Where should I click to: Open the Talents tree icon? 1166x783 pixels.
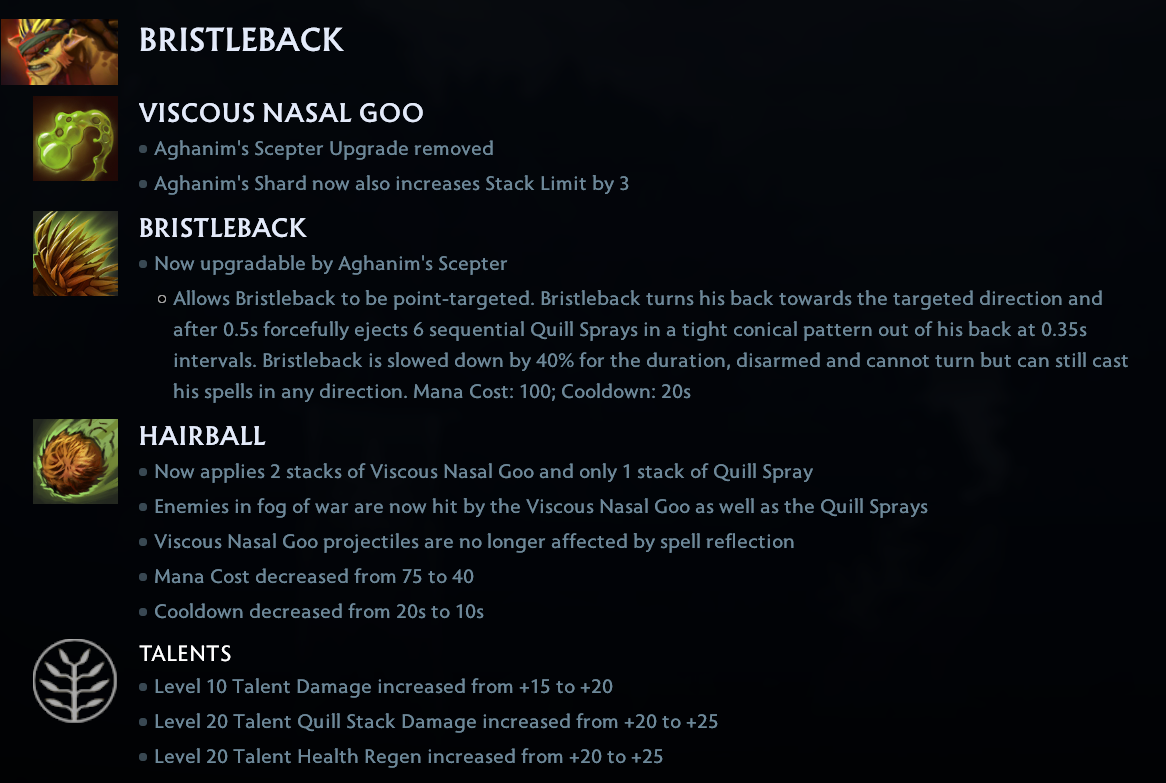pyautogui.click(x=76, y=680)
